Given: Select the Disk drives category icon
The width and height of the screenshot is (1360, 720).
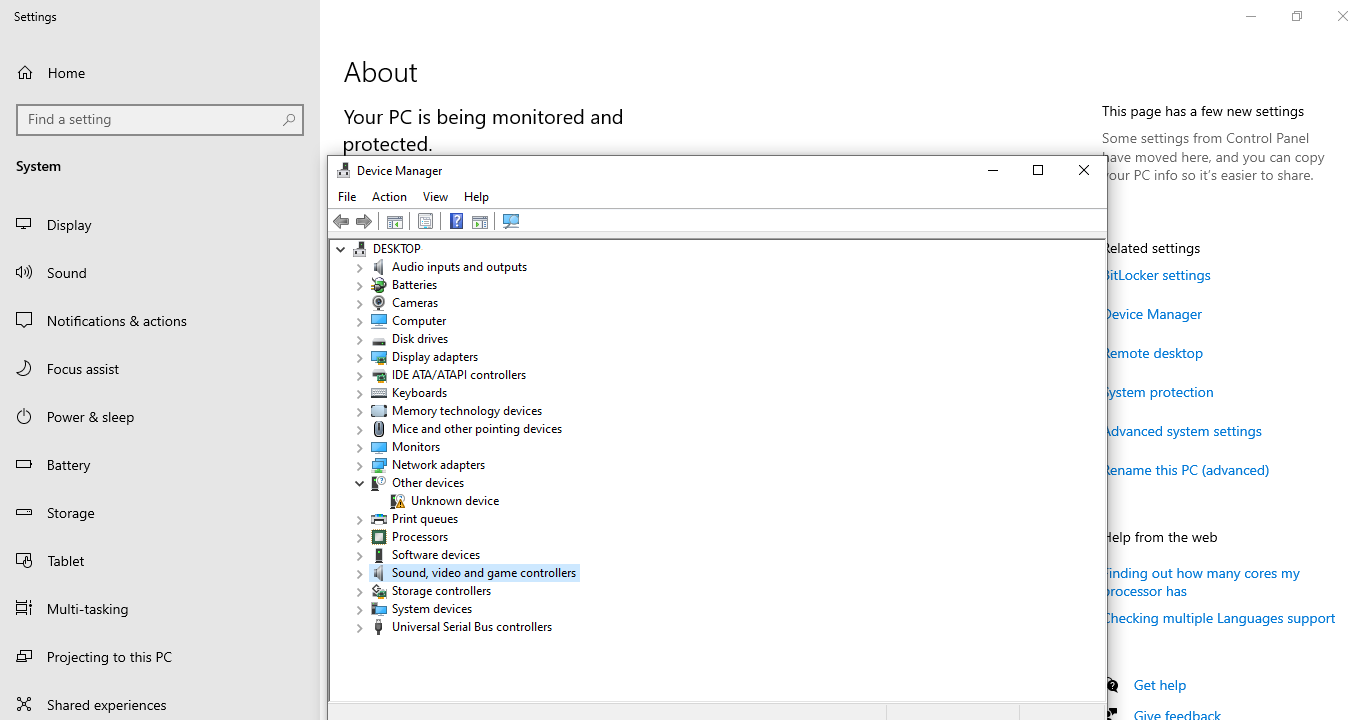Looking at the screenshot, I should 379,339.
